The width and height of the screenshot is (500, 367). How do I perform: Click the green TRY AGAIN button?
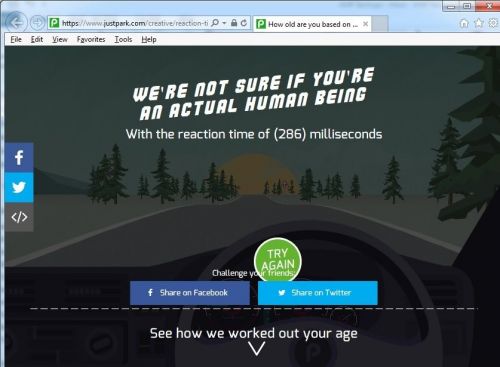tap(278, 260)
